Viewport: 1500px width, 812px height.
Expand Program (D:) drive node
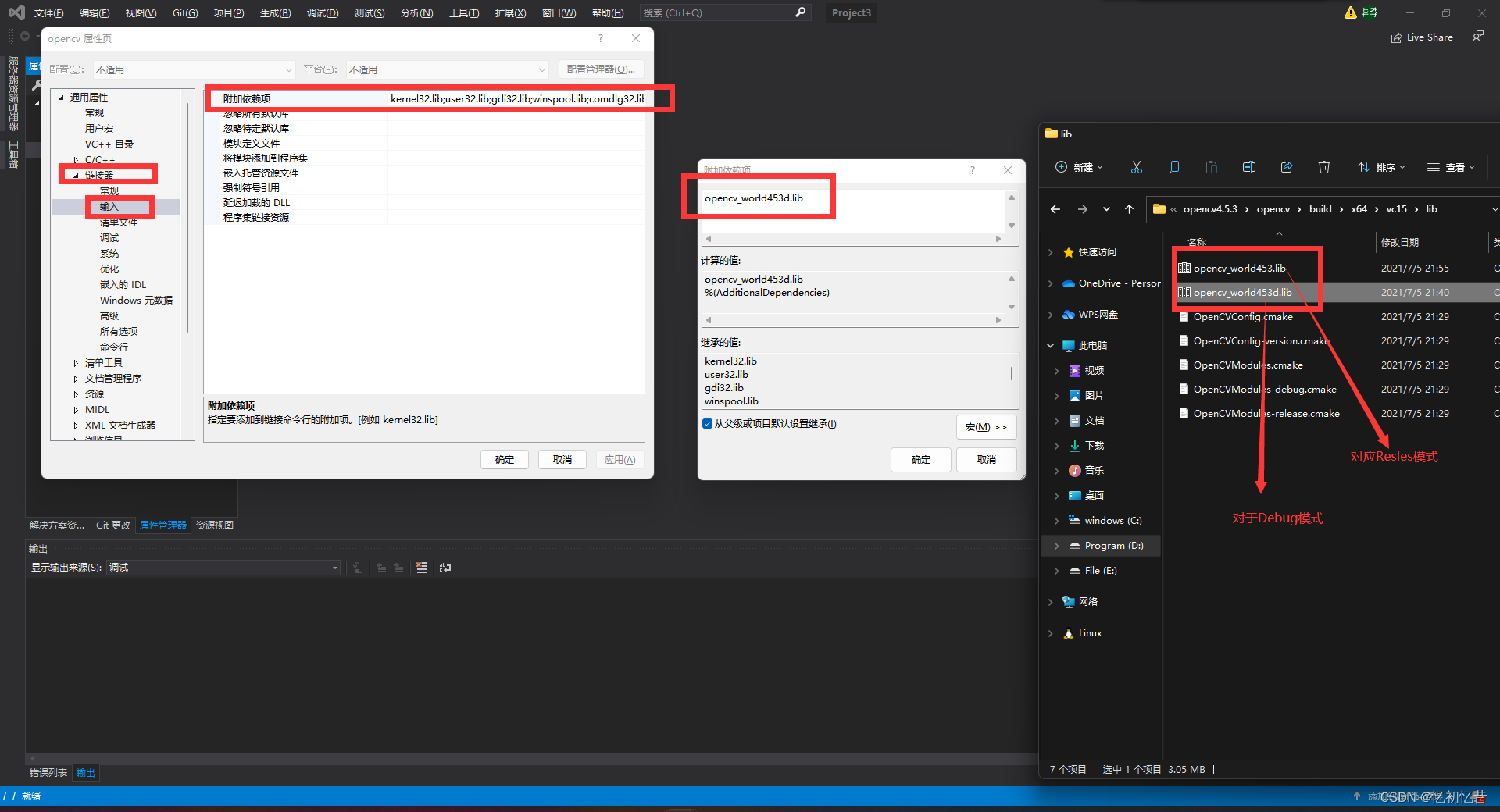[1057, 546]
